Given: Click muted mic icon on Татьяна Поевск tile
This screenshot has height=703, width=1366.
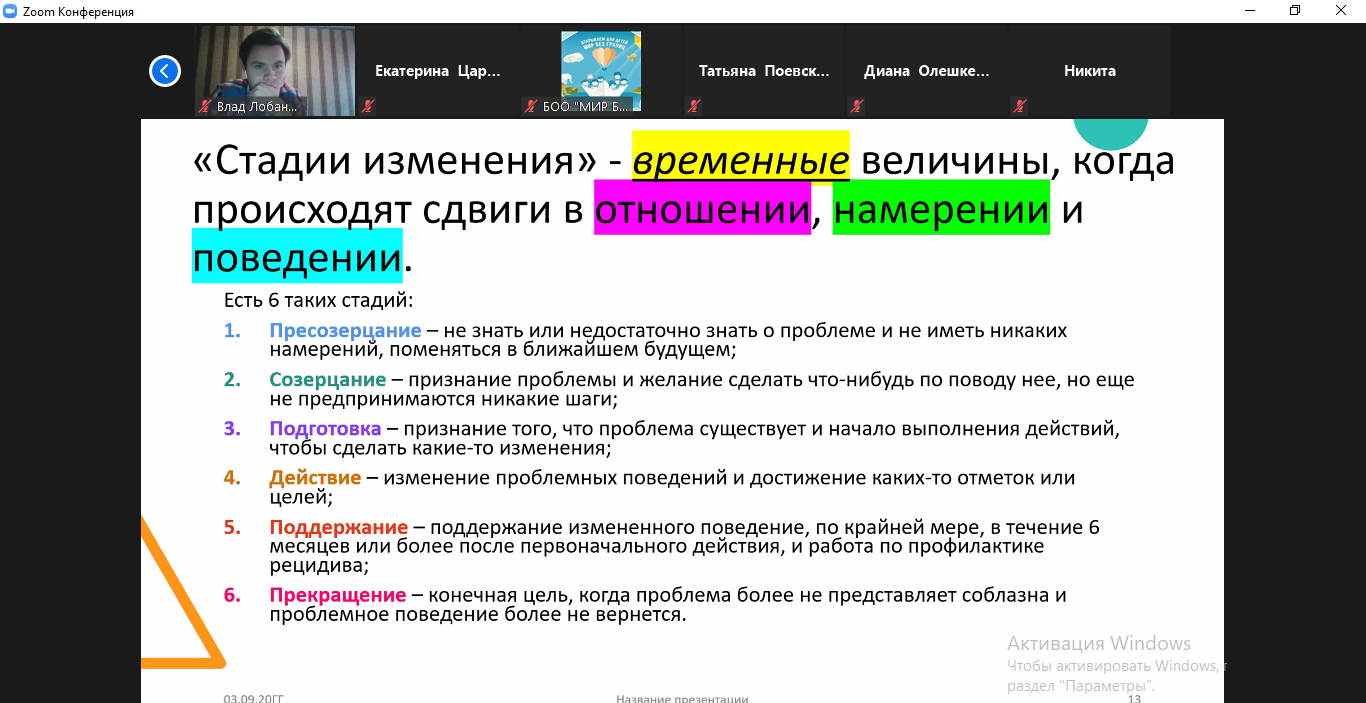Looking at the screenshot, I should click(x=693, y=105).
